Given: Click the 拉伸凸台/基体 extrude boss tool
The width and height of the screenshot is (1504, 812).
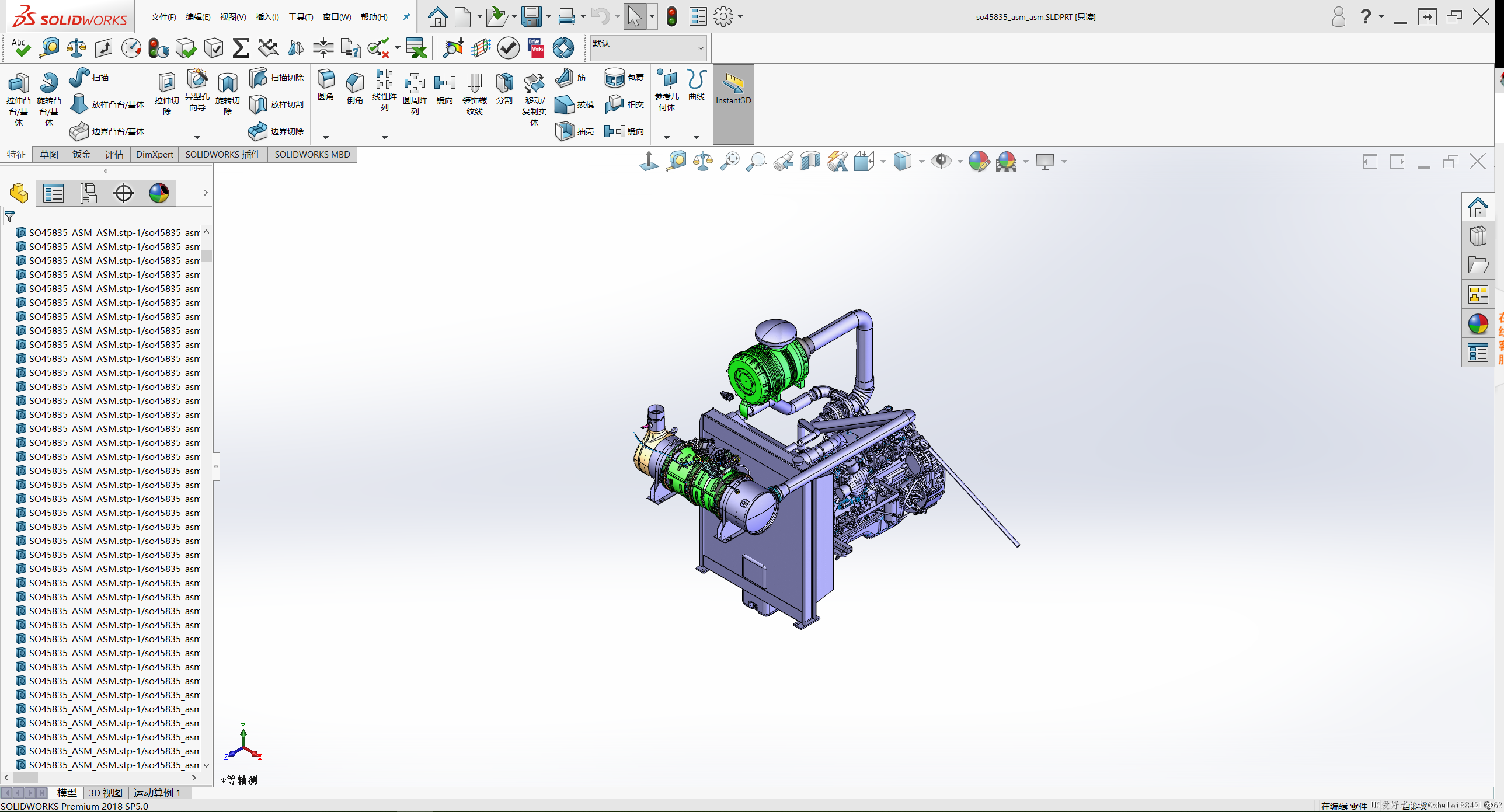Looking at the screenshot, I should pyautogui.click(x=19, y=99).
